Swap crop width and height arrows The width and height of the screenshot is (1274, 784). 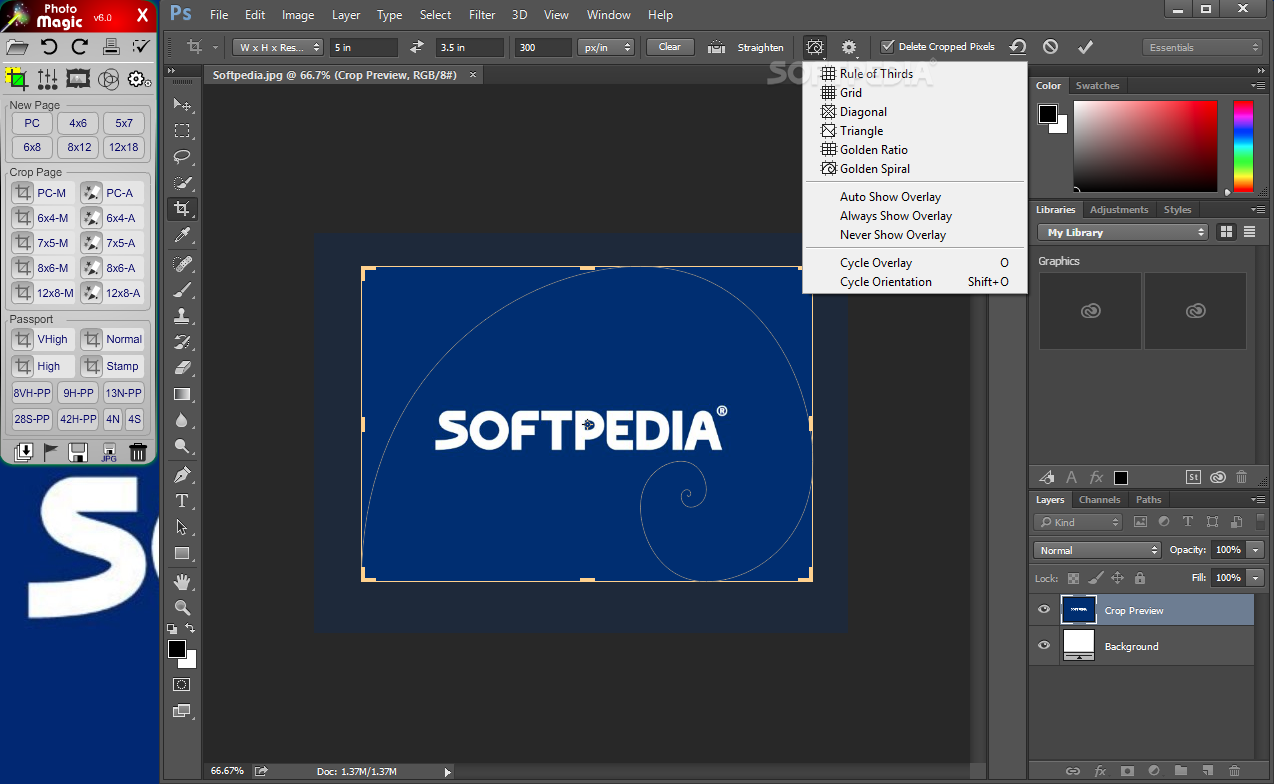(x=417, y=47)
